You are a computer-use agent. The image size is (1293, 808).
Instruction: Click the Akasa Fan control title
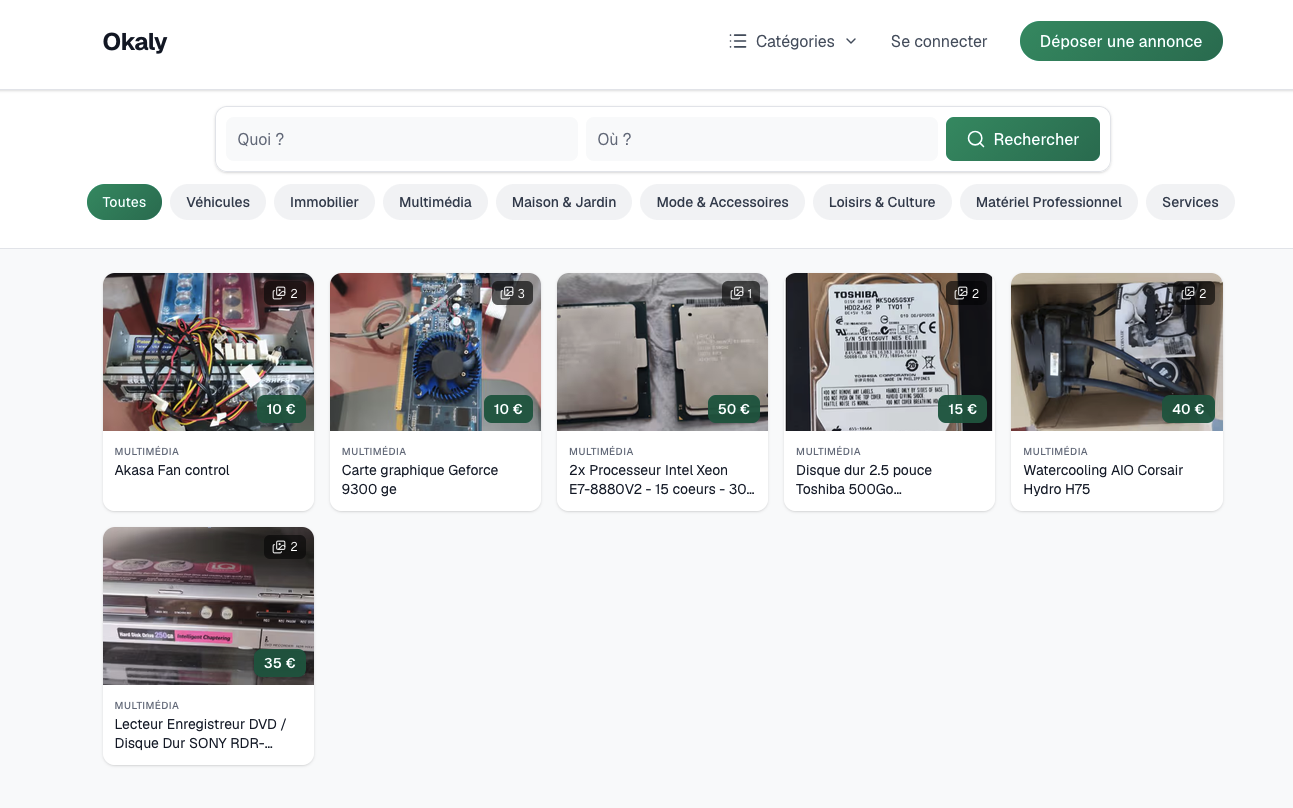click(x=172, y=470)
